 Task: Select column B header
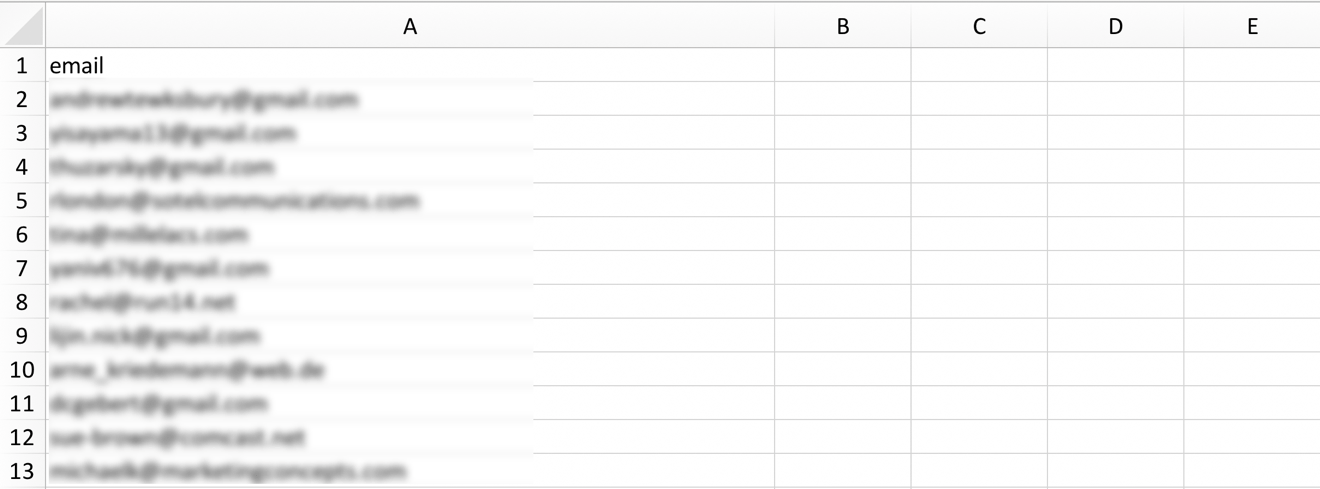tap(843, 27)
